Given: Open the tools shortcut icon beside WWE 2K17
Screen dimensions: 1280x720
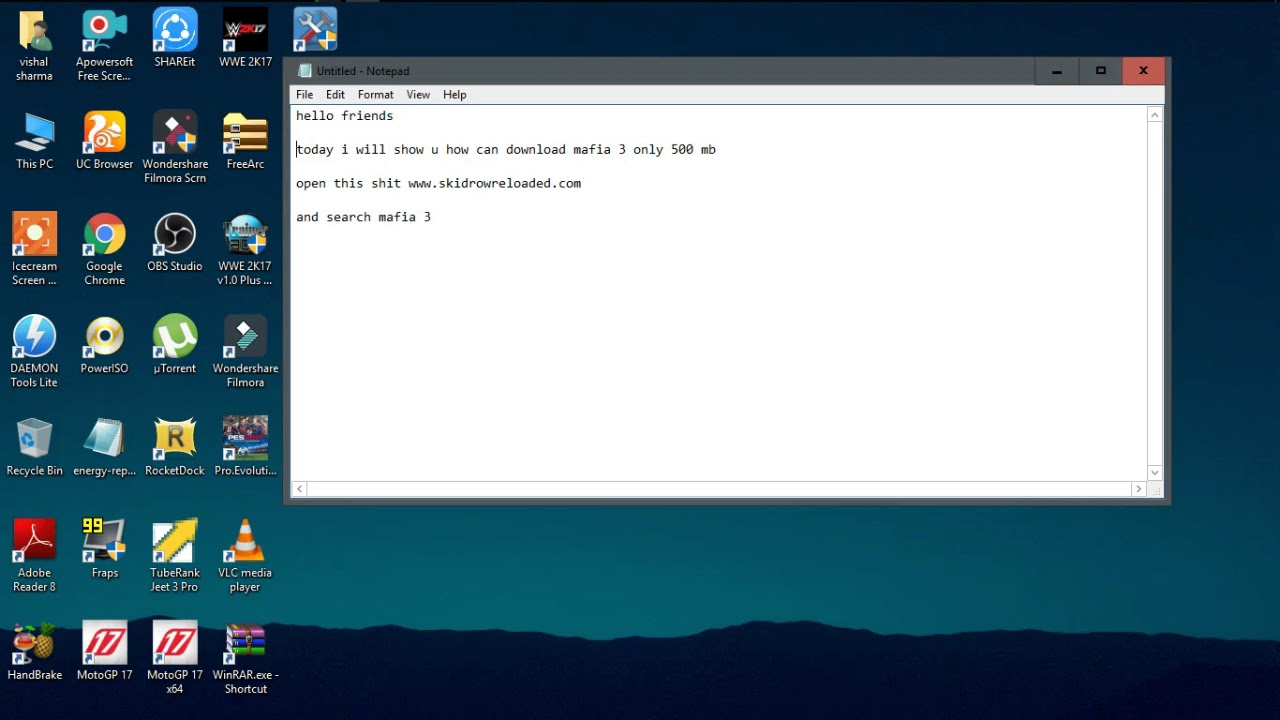Looking at the screenshot, I should point(315,30).
